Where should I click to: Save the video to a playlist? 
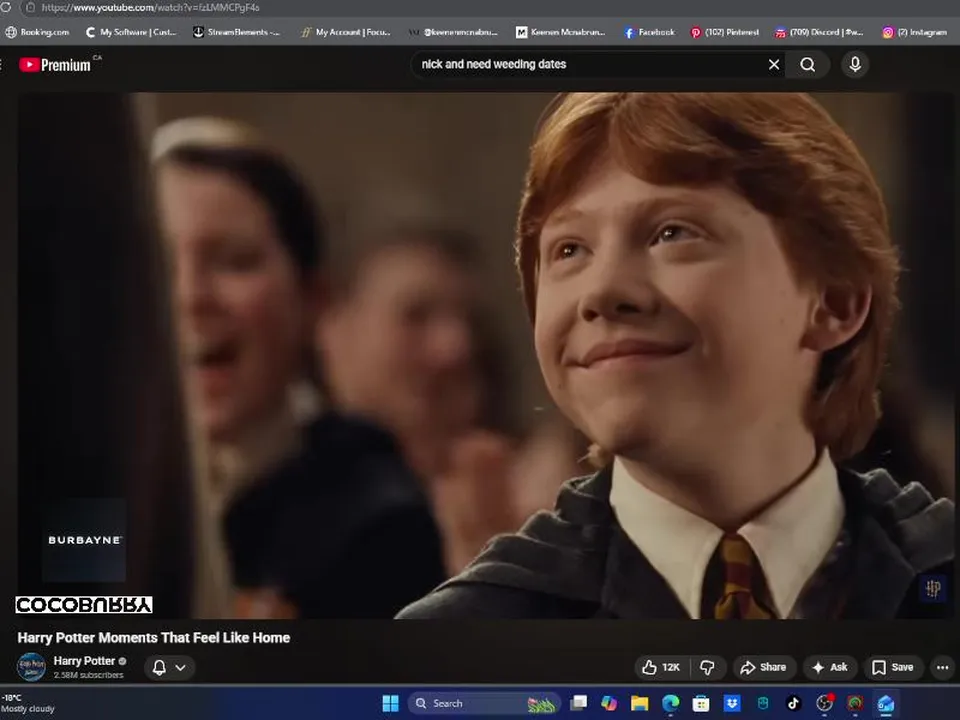pos(893,667)
